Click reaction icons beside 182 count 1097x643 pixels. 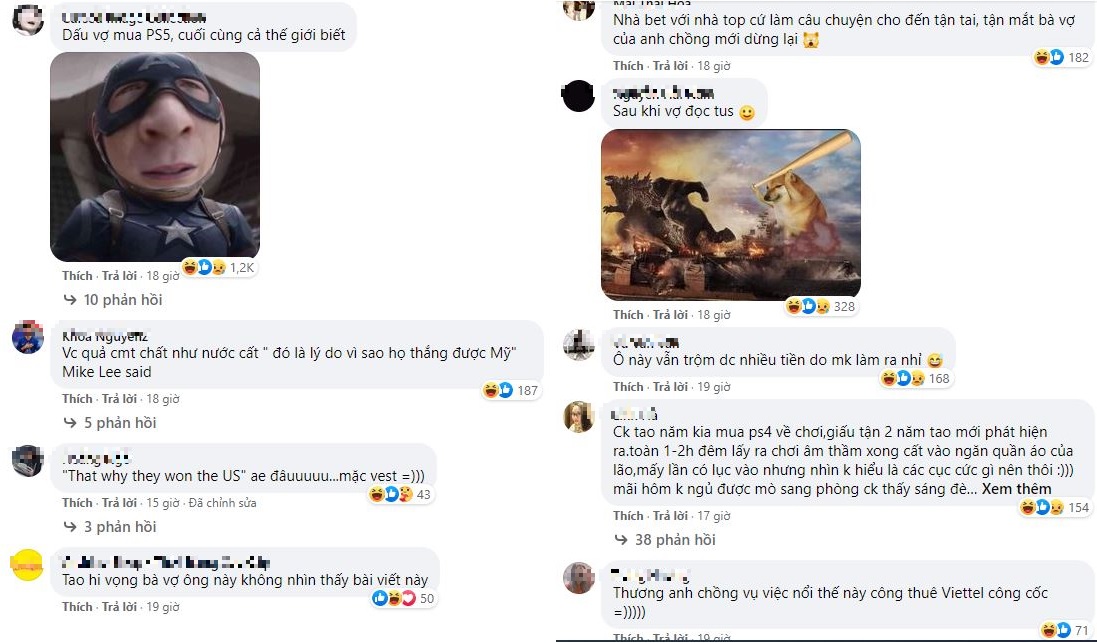(1049, 57)
